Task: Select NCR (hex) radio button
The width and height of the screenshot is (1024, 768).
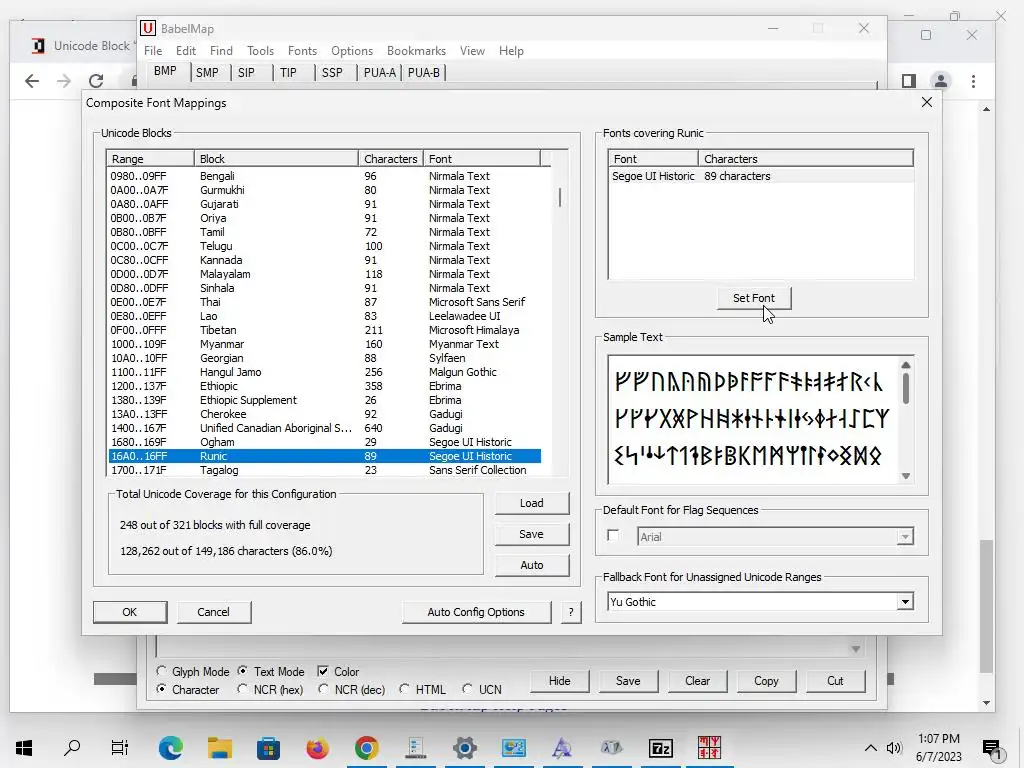Action: (242, 689)
